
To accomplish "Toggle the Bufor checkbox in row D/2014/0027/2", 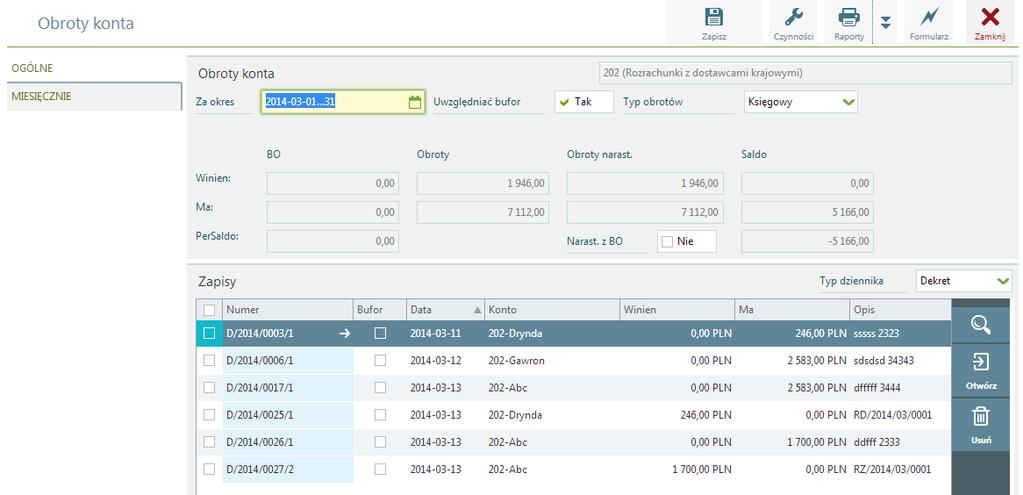I will point(380,469).
